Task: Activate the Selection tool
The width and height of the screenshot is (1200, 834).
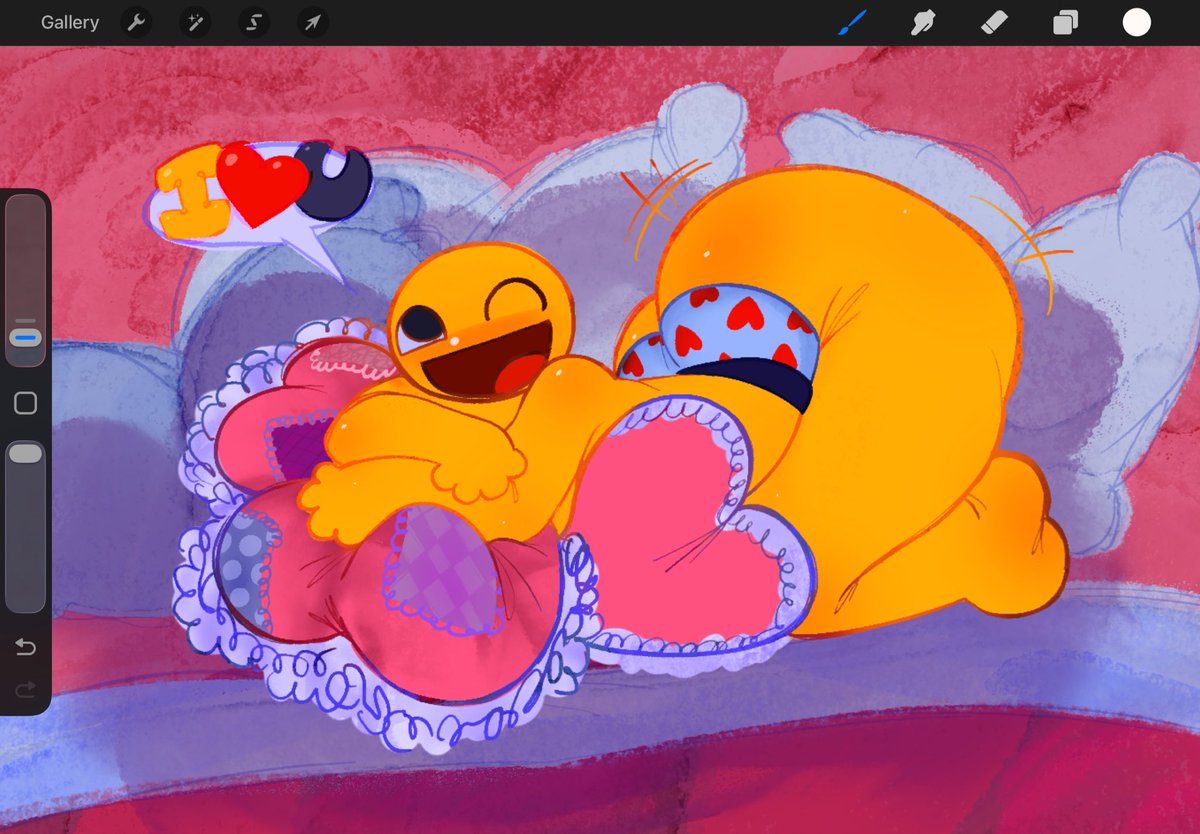Action: [x=254, y=22]
